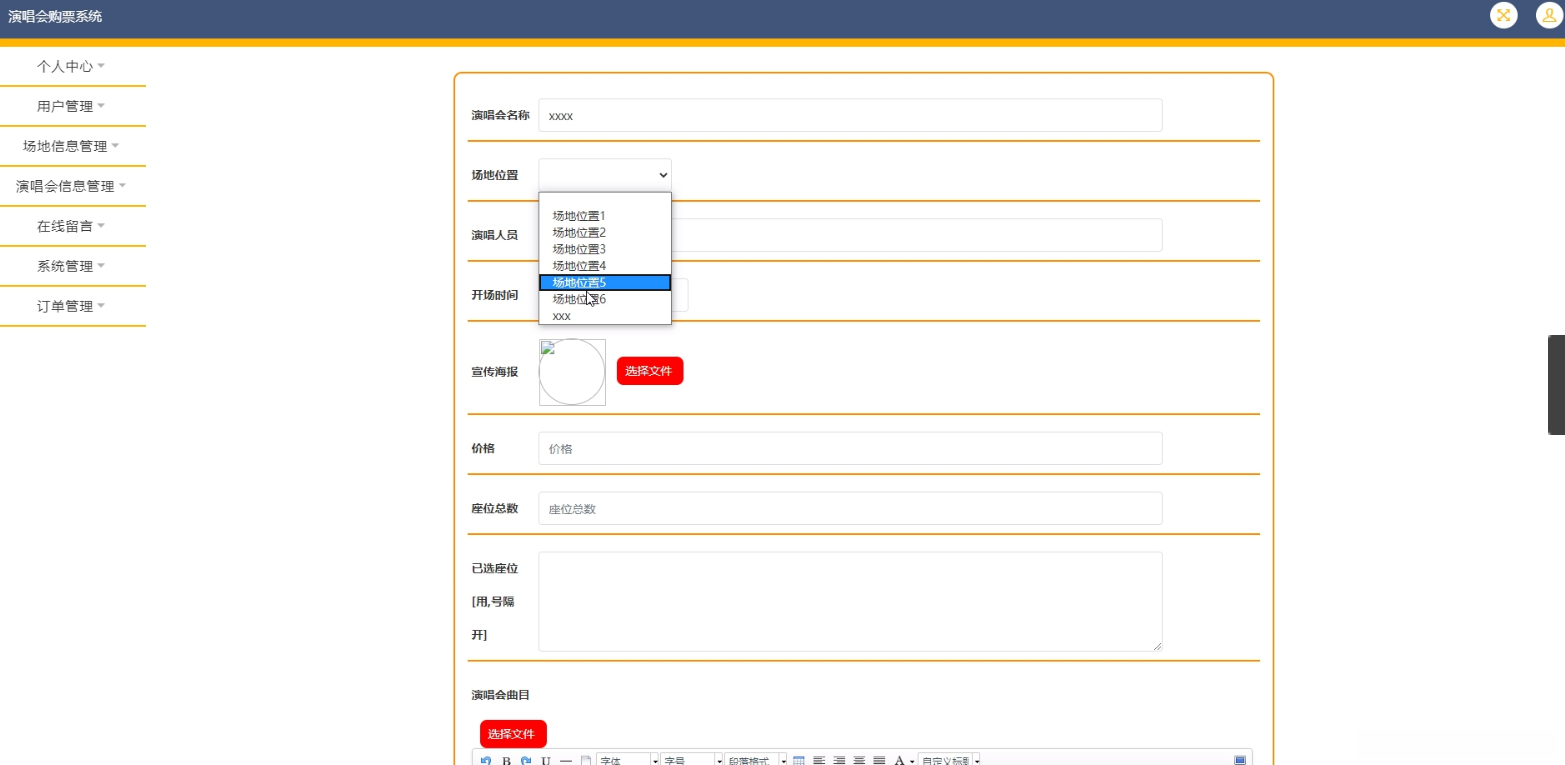Screen dimensions: 1565x765
Task: Choose the blank option in venue list
Action: [x=605, y=200]
